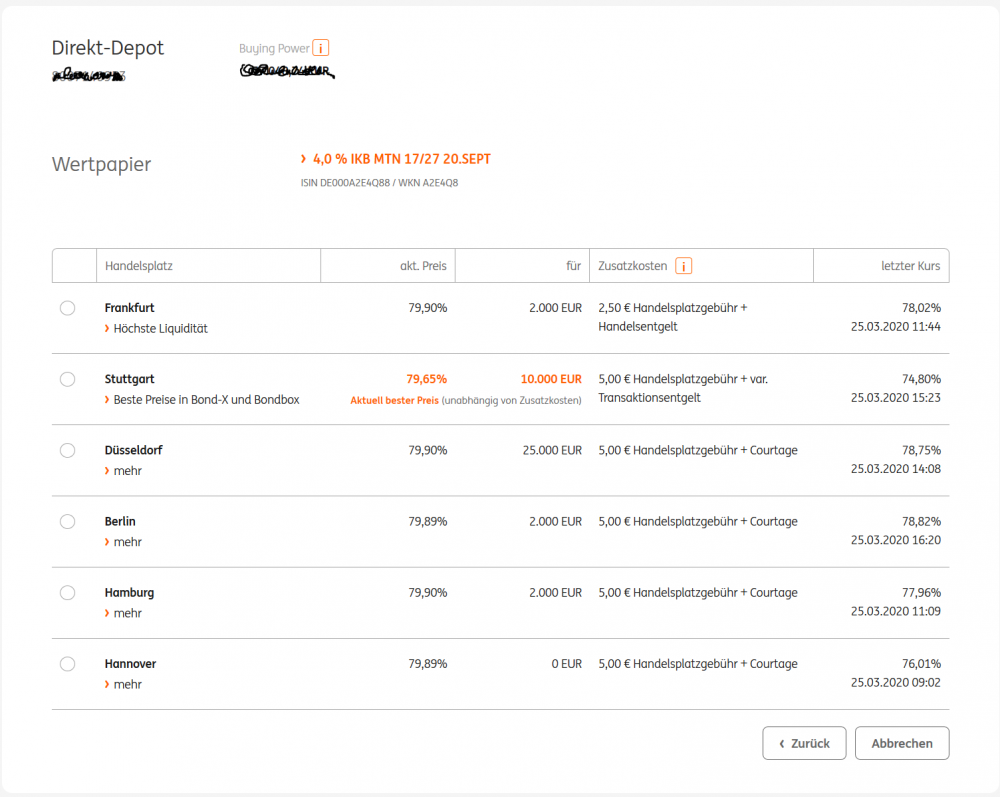Open 'Beste Preise in Bond-X und Bondbox' link

[206, 399]
